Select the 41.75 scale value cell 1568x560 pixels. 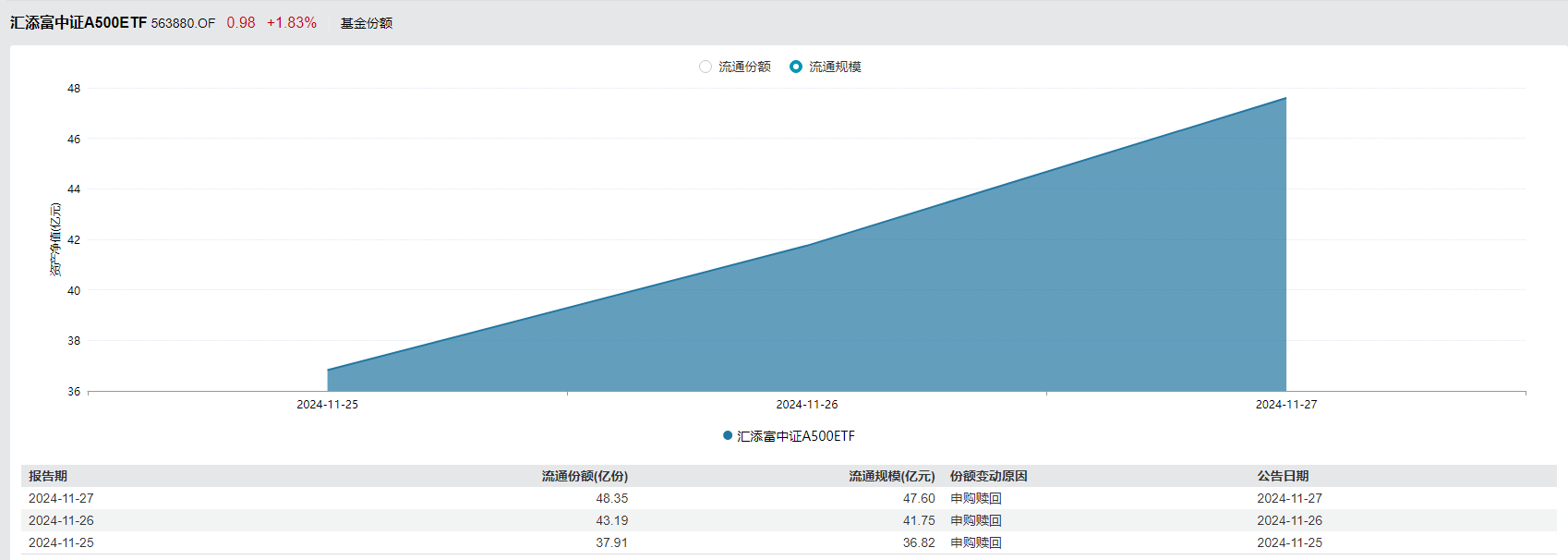[x=919, y=520]
